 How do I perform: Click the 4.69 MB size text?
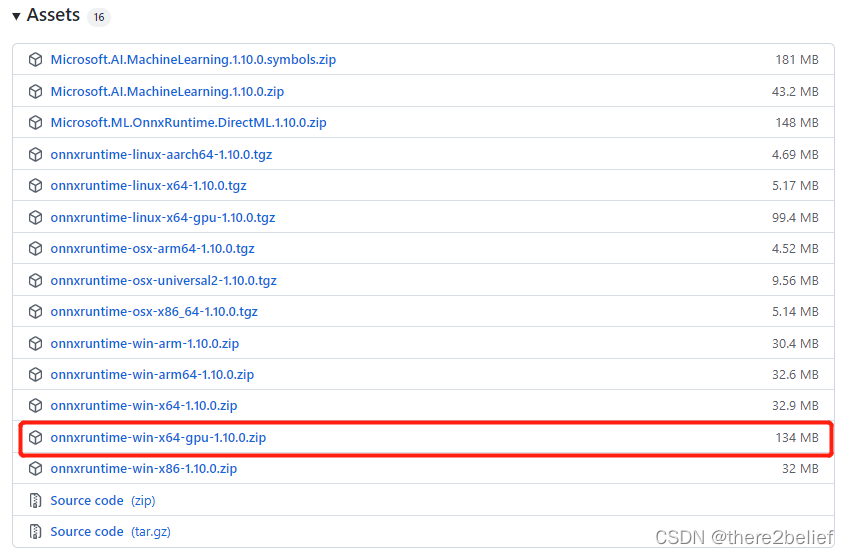pyautogui.click(x=795, y=155)
